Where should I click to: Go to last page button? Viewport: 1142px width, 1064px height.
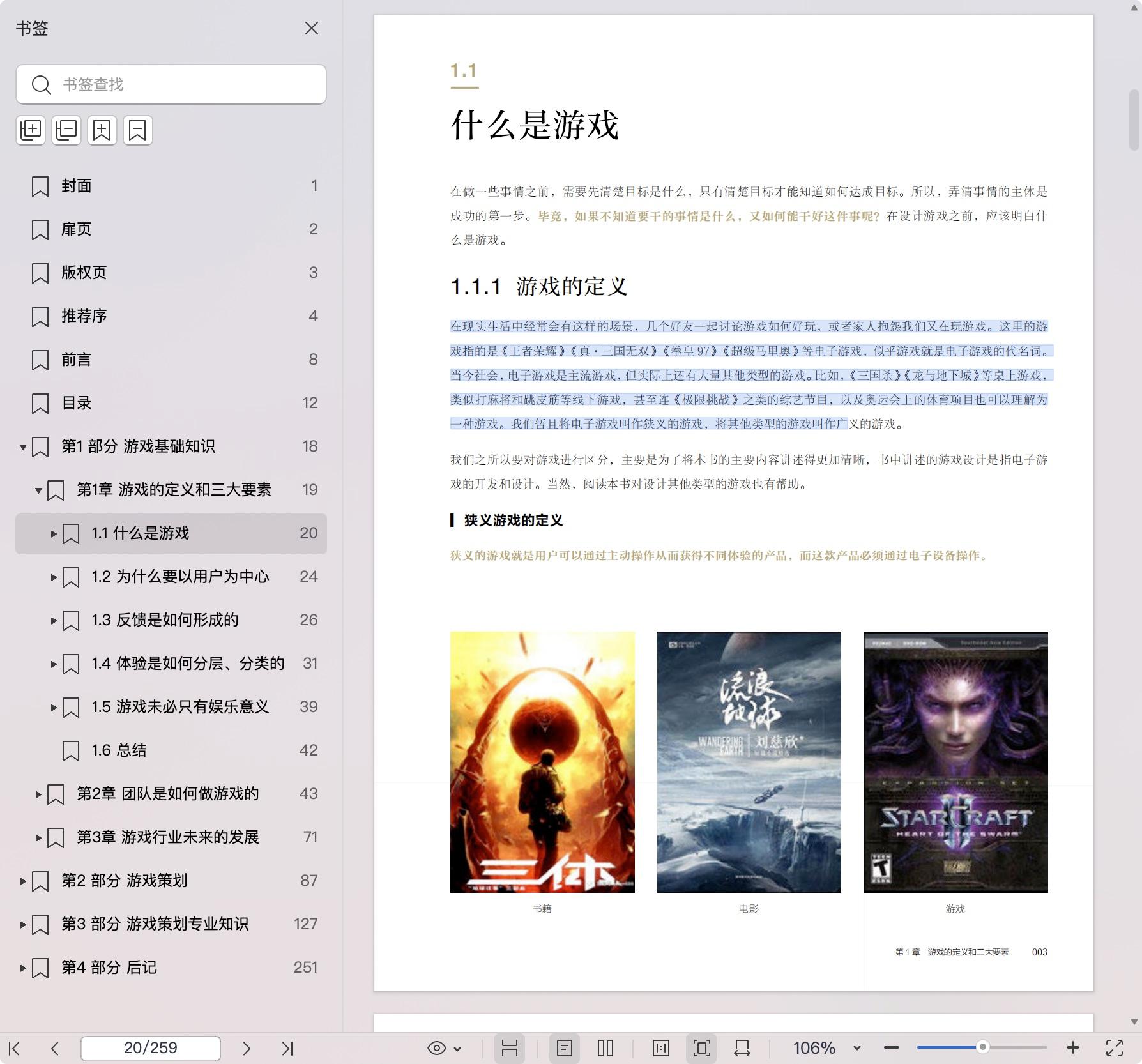(x=287, y=1048)
